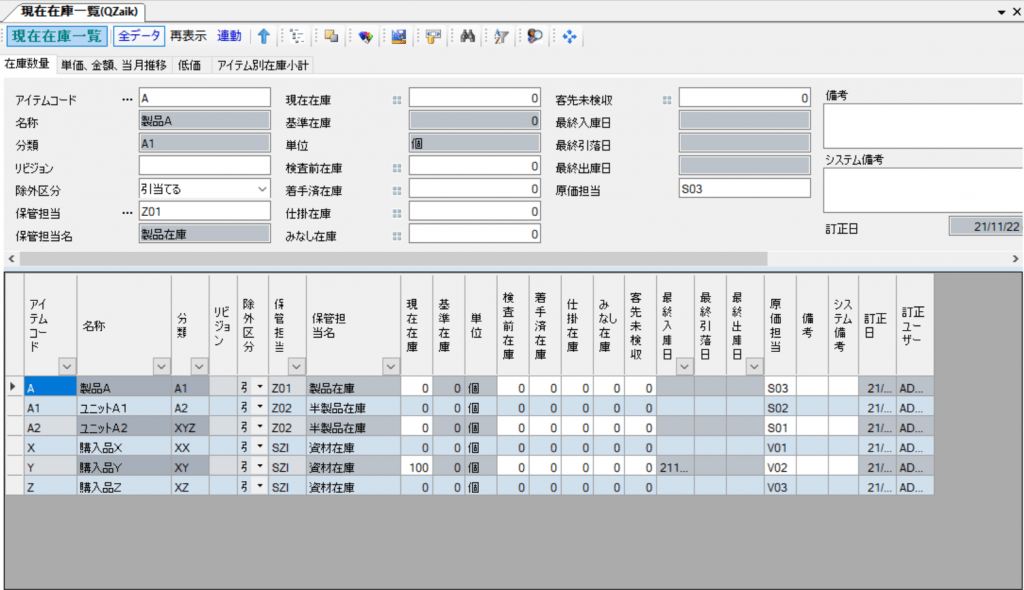Open the アイテムコード column filter dropdown
Image resolution: width=1024 pixels, height=590 pixels.
click(x=67, y=367)
